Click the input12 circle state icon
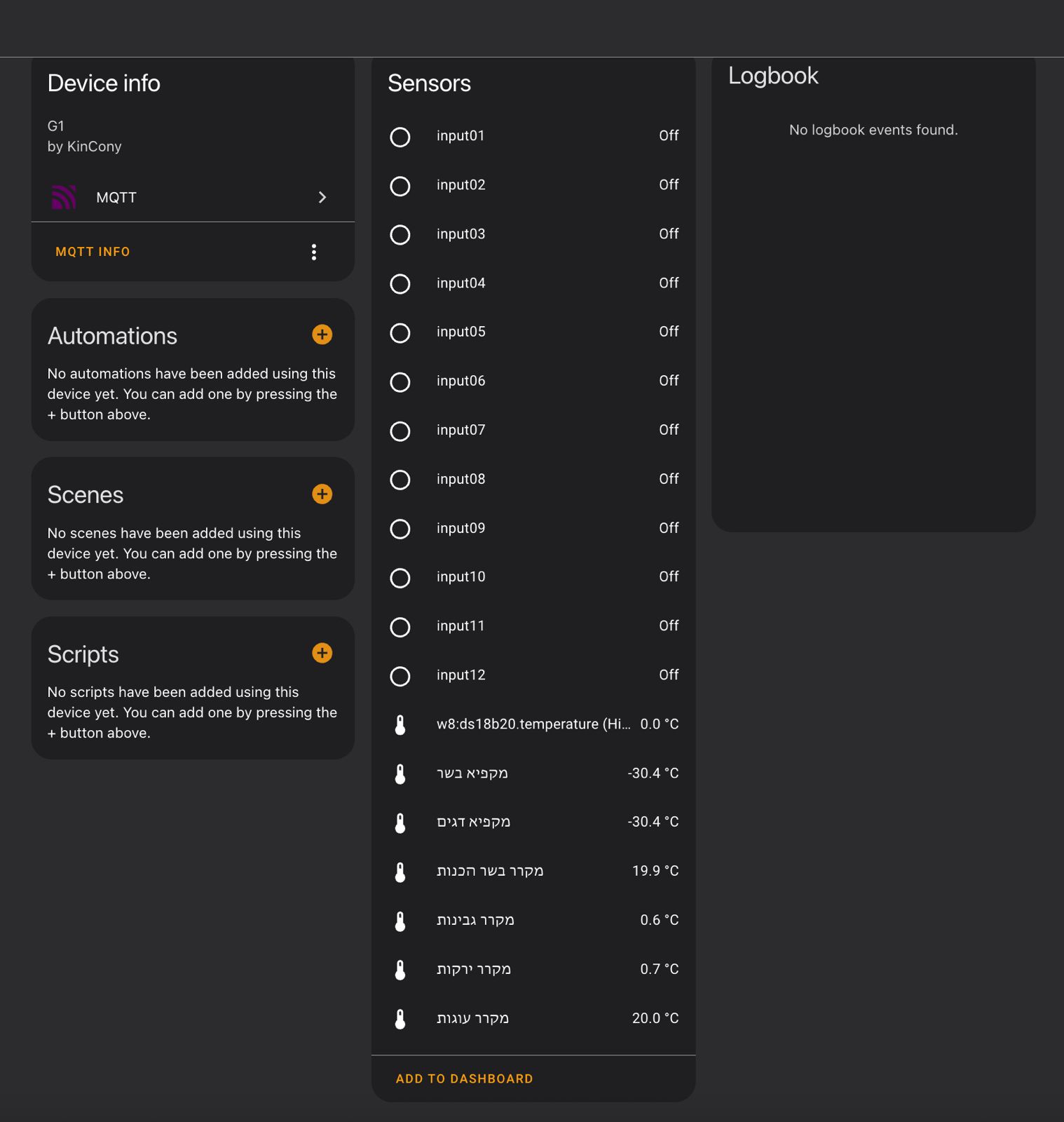 (x=400, y=676)
